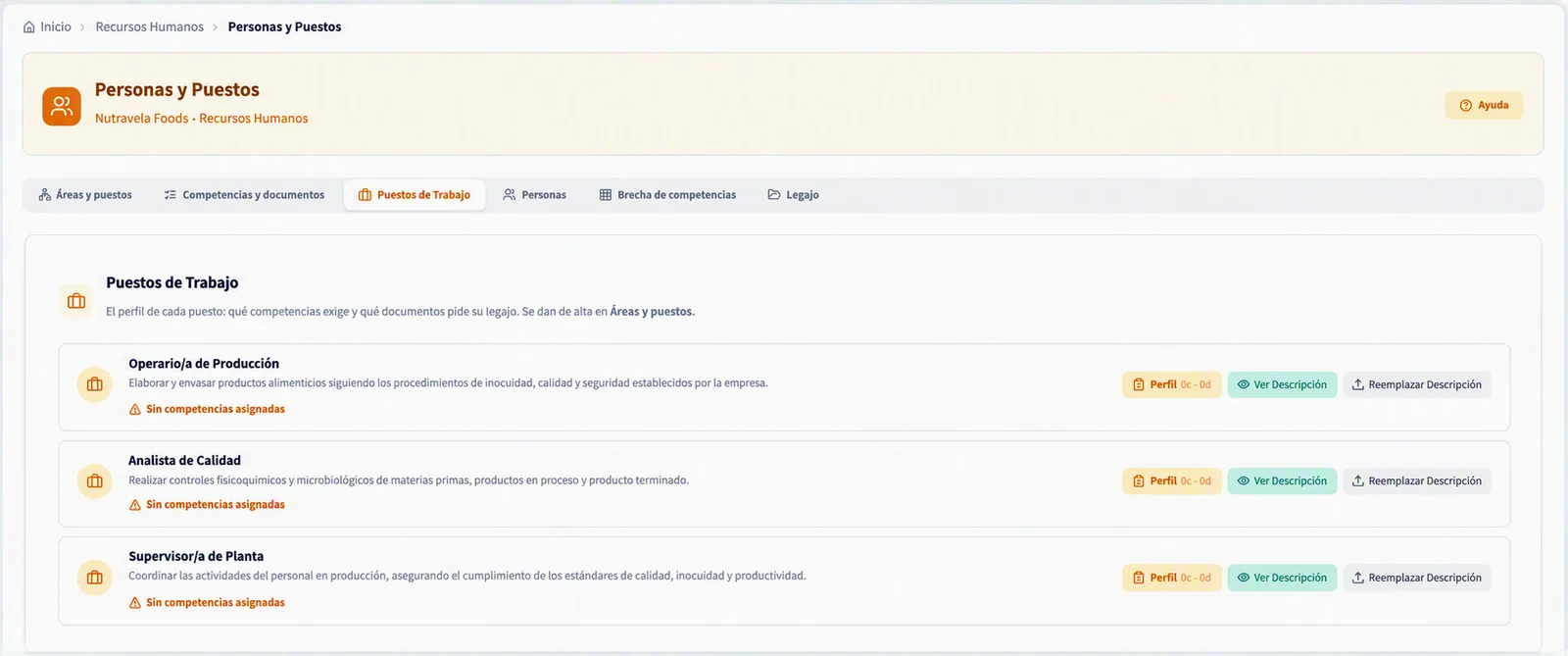Image resolution: width=1568 pixels, height=656 pixels.
Task: Open Perfil for Supervisor/a de Planta
Action: (x=1172, y=578)
